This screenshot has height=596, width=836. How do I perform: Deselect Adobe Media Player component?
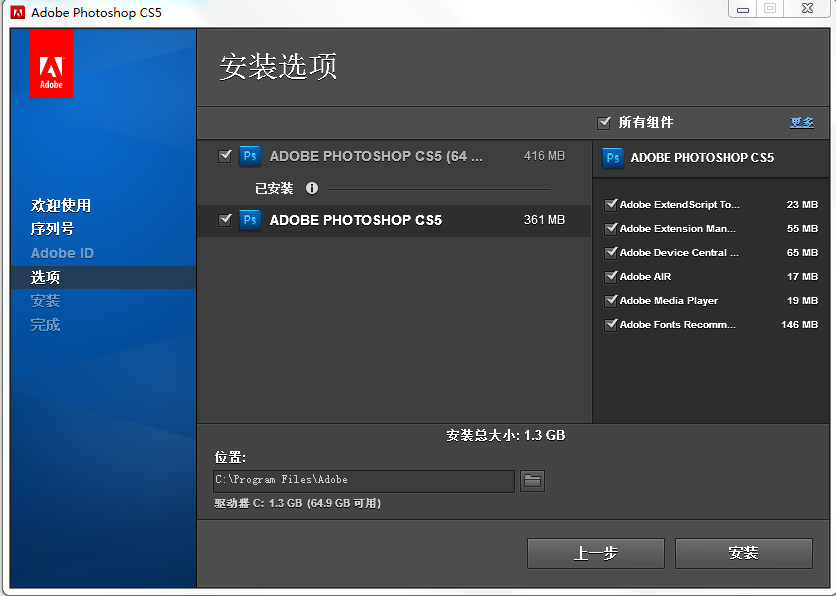[610, 301]
